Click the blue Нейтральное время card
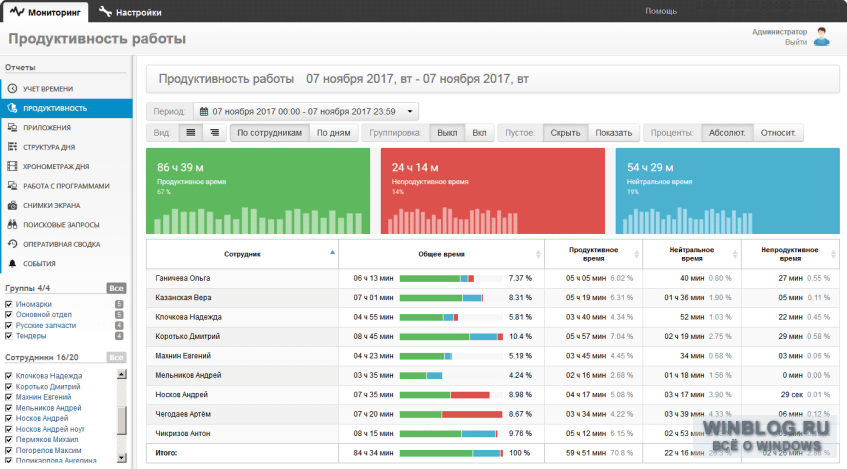The height and width of the screenshot is (469, 847). click(x=728, y=191)
